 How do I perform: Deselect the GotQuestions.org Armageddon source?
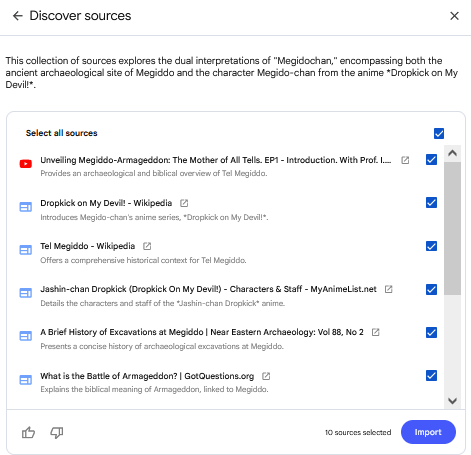(431, 375)
